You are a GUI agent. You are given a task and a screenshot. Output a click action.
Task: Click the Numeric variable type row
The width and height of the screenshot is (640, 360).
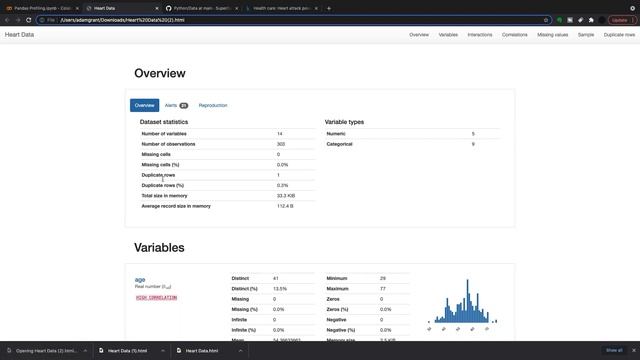tap(412, 134)
